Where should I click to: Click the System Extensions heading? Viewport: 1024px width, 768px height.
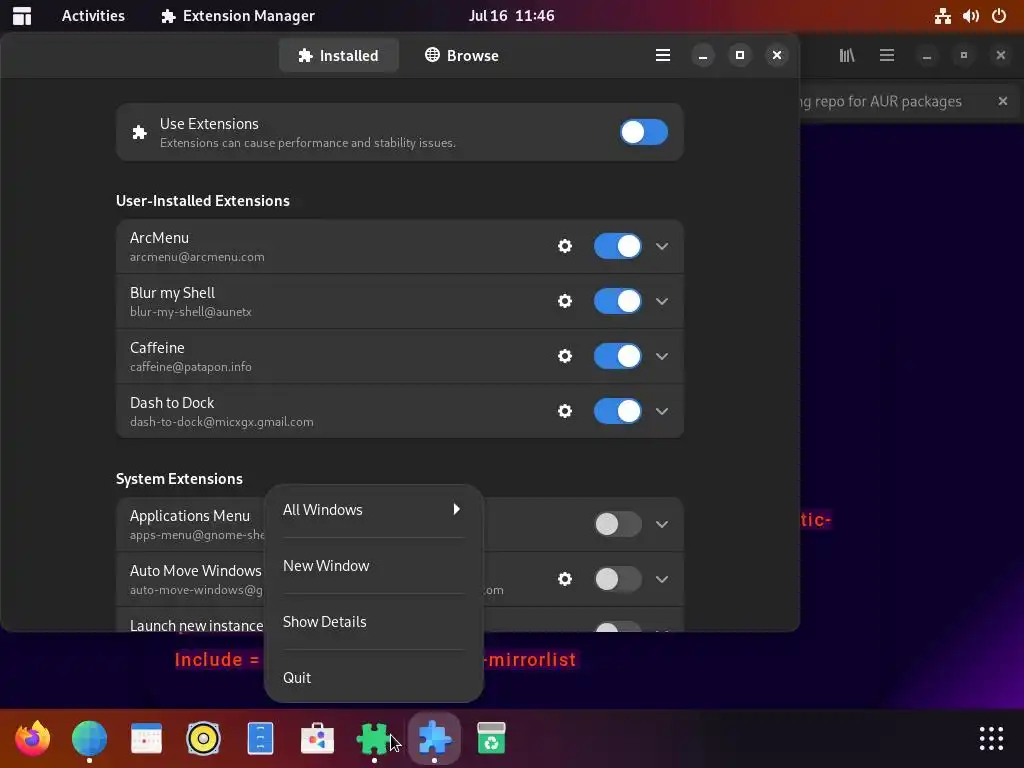click(x=180, y=479)
